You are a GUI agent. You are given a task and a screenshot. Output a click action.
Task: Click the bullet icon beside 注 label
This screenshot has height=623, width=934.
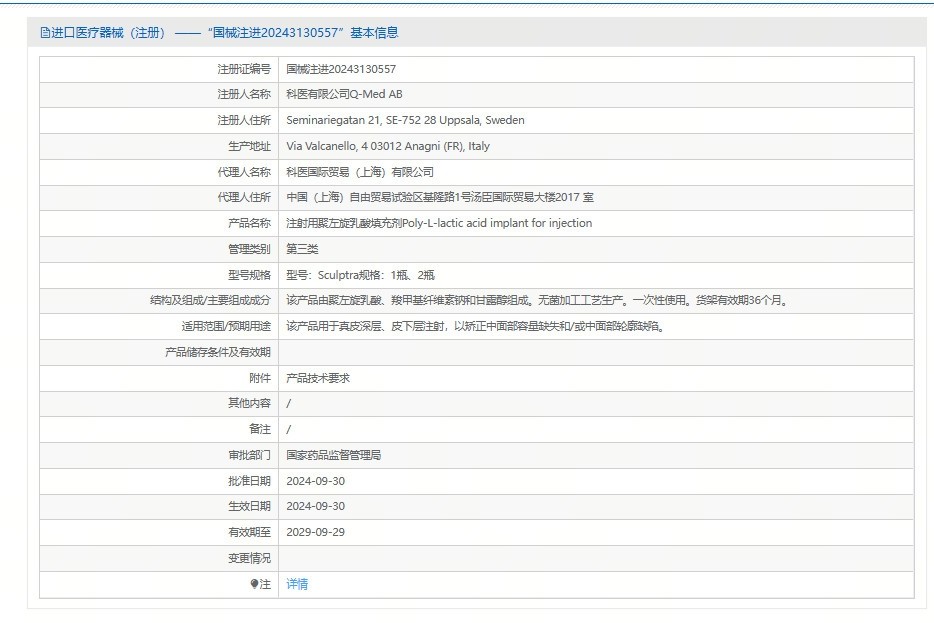click(x=254, y=584)
